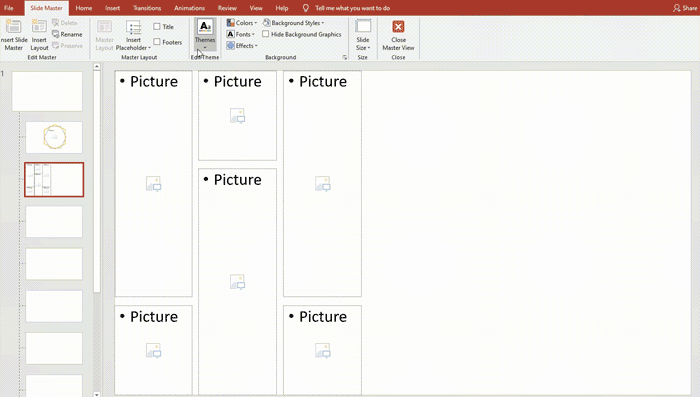The height and width of the screenshot is (397, 700).
Task: Switch to the Animations tab
Action: coord(189,8)
